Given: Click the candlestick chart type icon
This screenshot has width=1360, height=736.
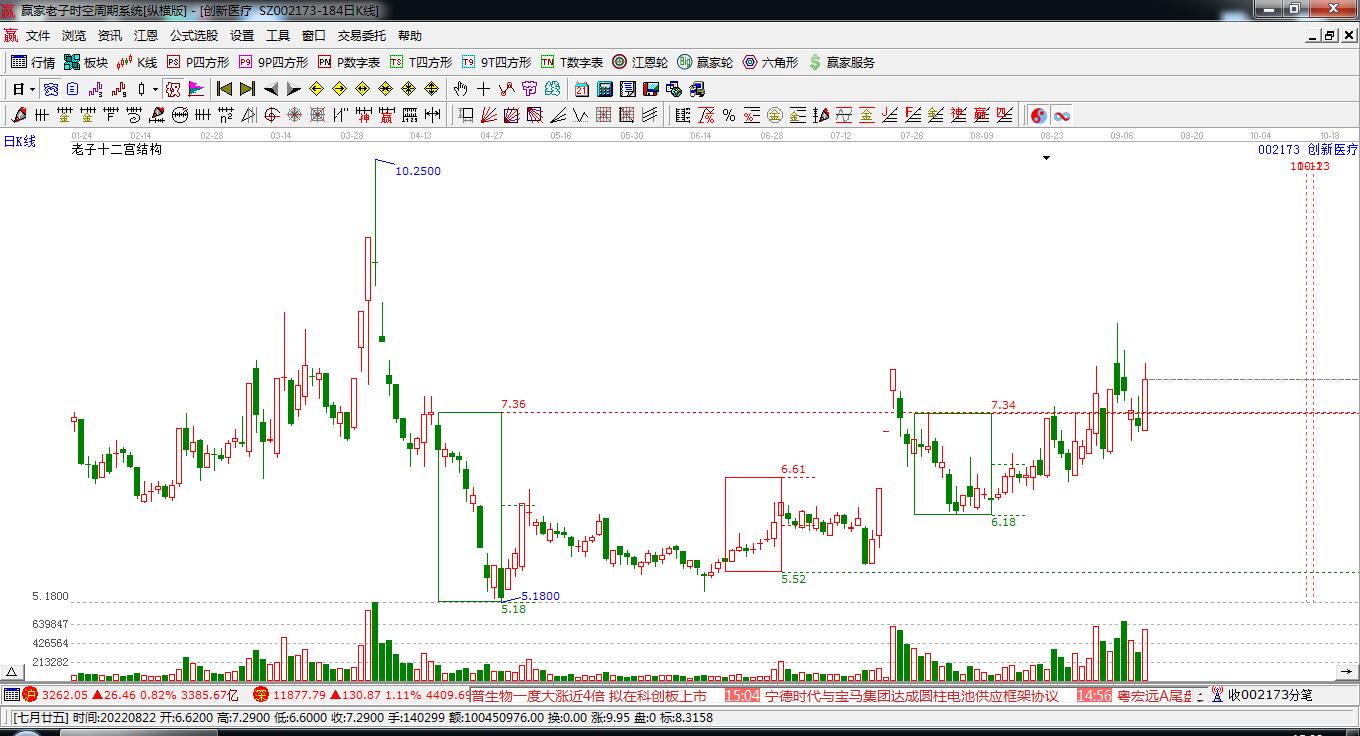Looking at the screenshot, I should (x=141, y=89).
